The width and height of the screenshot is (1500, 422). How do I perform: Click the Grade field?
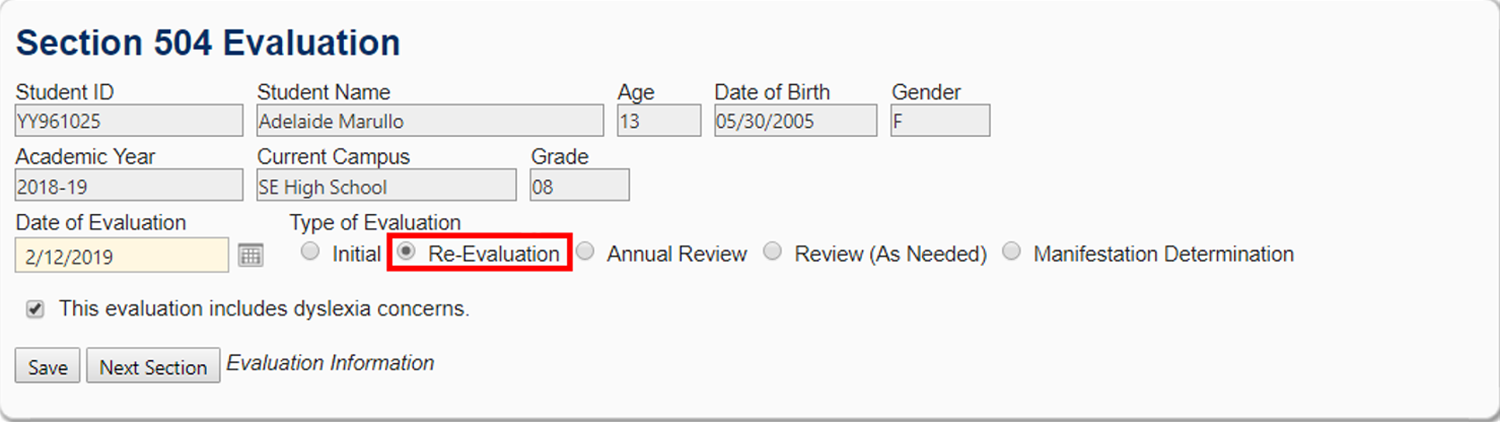coord(579,186)
